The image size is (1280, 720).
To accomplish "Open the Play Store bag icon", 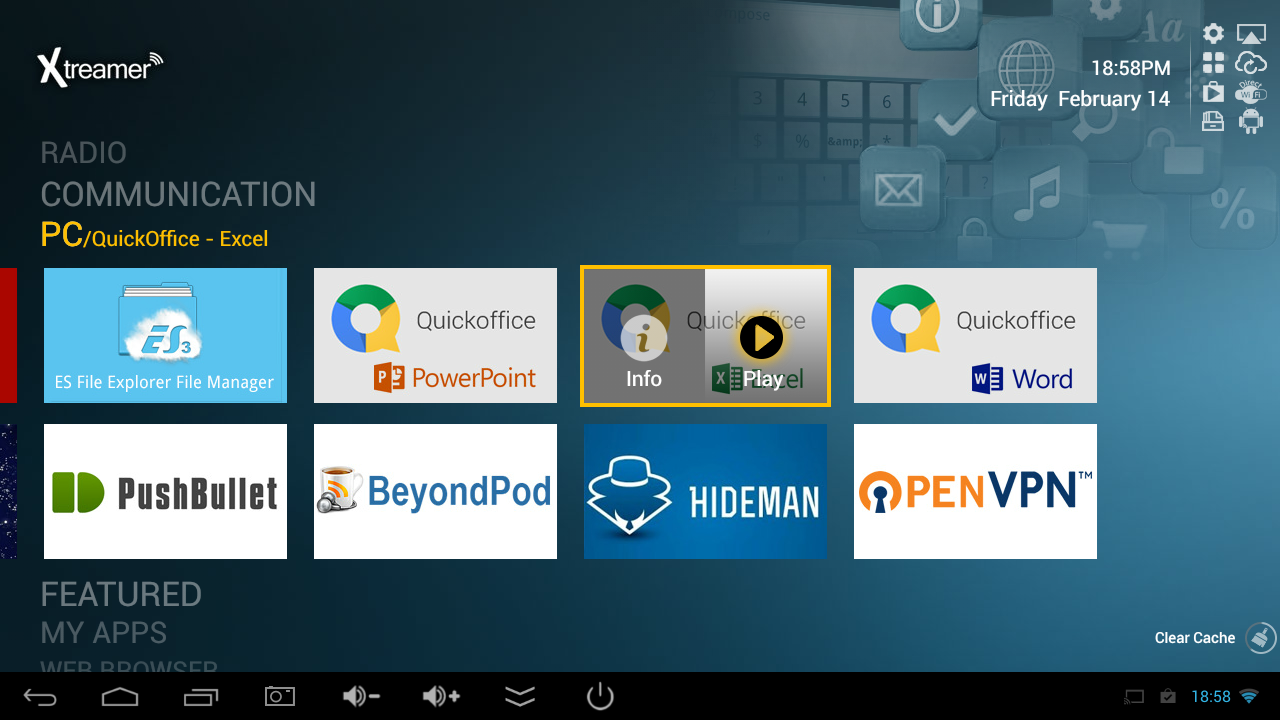I will [x=1213, y=92].
